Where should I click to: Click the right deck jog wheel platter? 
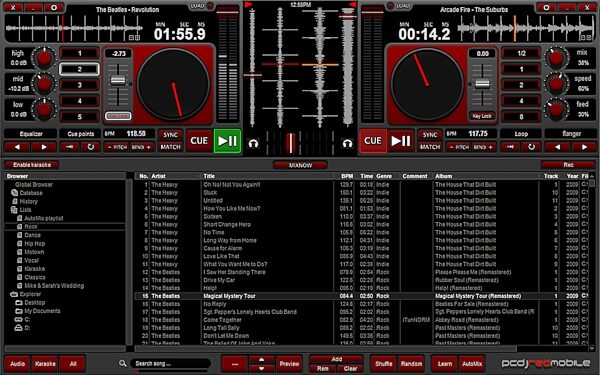[427, 84]
